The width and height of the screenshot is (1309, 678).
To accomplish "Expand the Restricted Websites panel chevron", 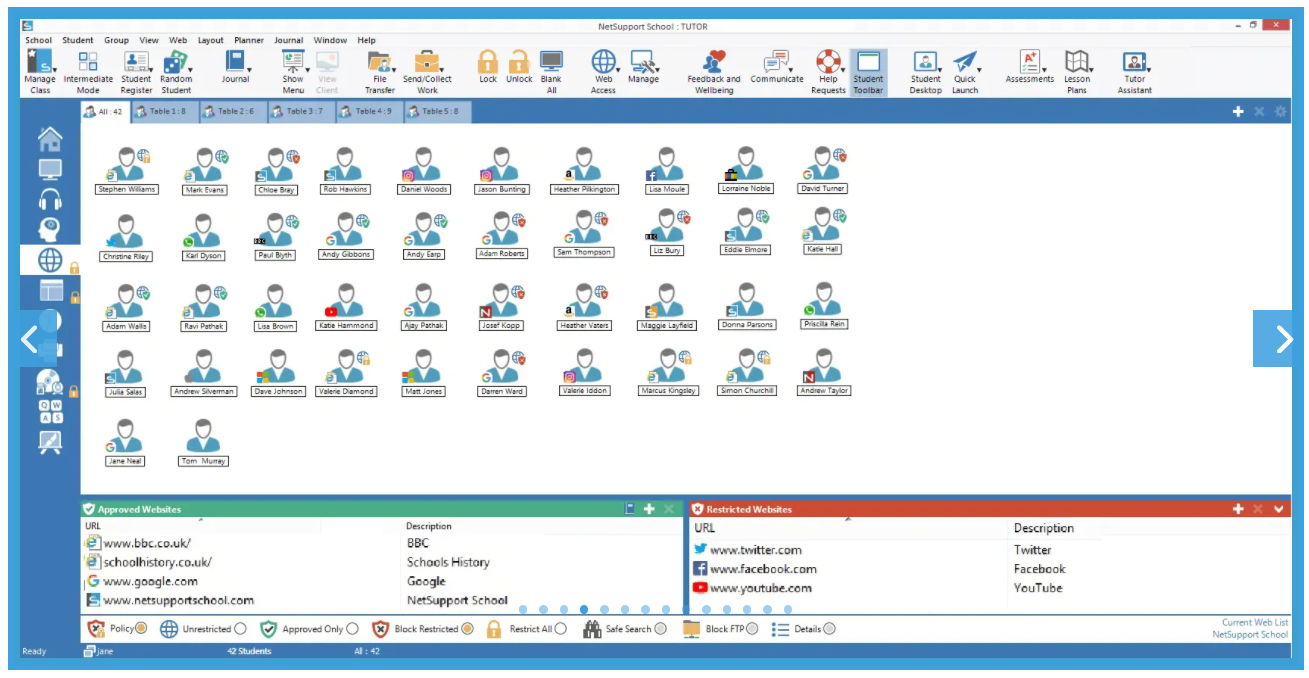I will pos(1278,509).
